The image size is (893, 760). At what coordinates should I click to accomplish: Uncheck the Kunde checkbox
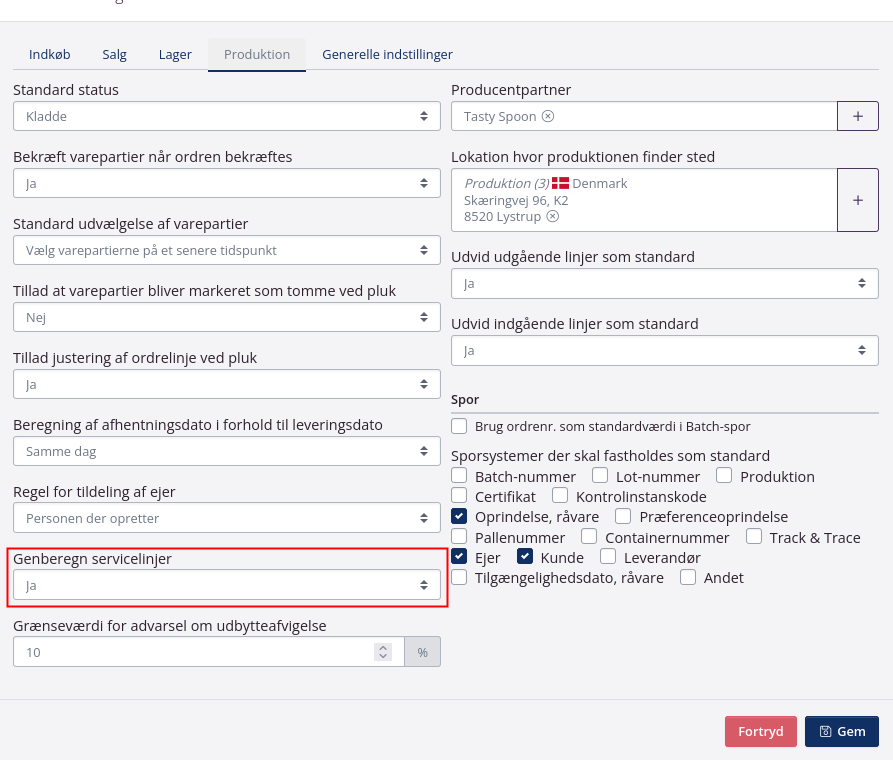pyautogui.click(x=525, y=557)
